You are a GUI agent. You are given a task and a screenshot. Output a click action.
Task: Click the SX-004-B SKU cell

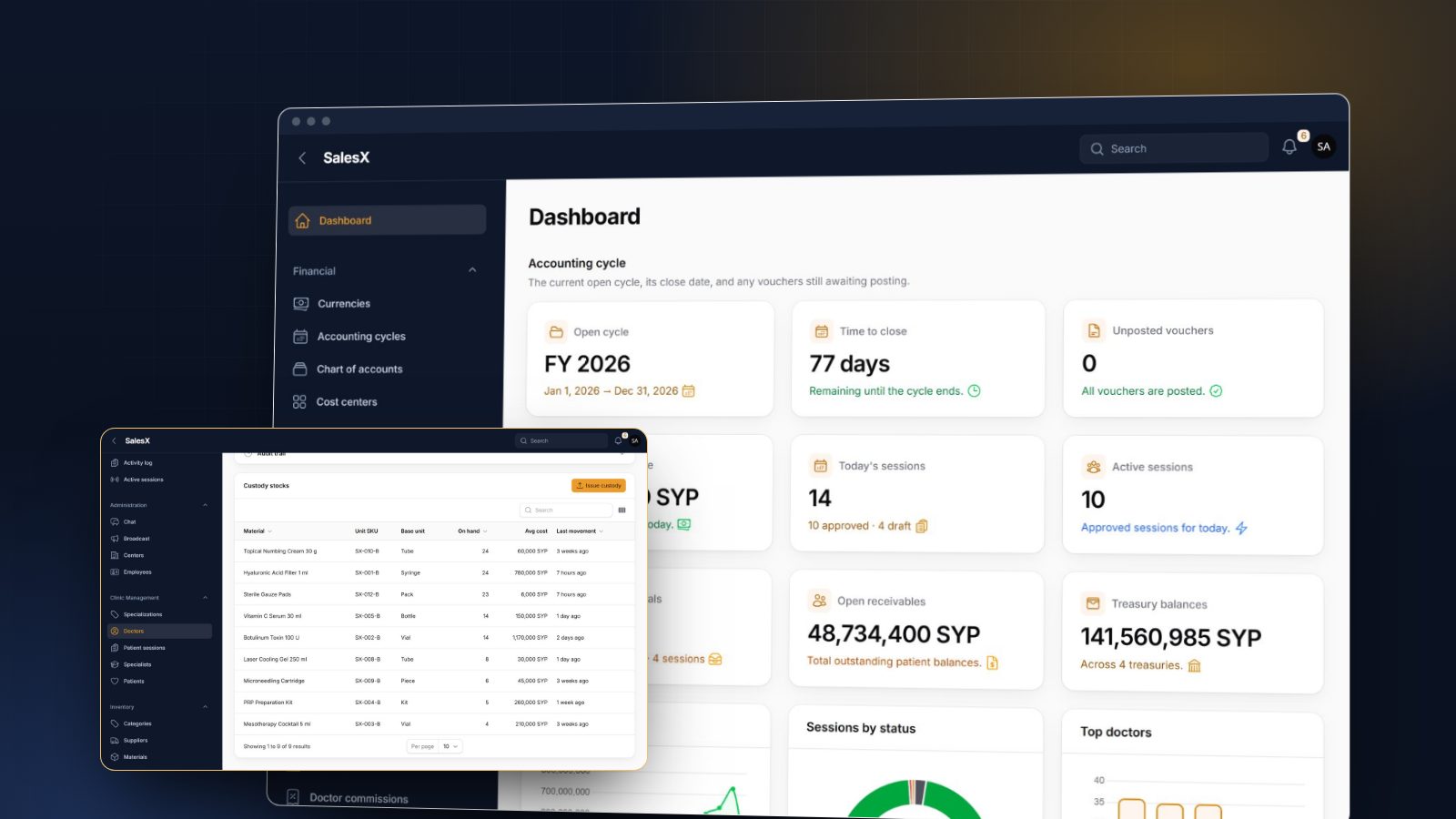368,703
